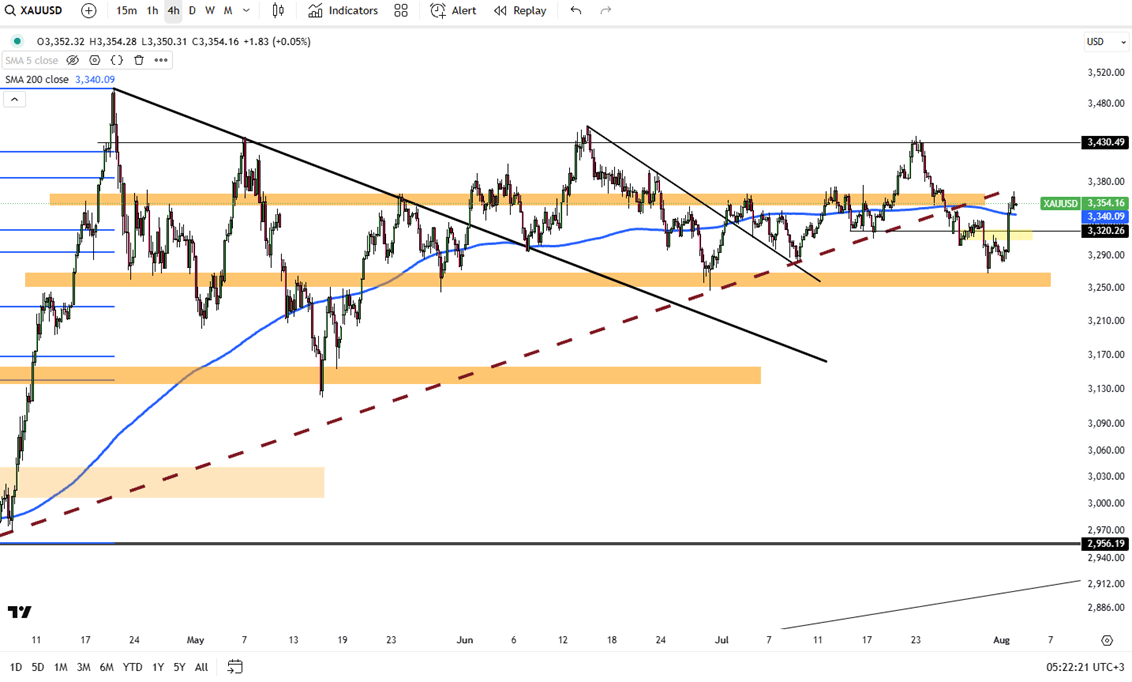Collapse the indicator legend with the arrow
The width and height of the screenshot is (1132, 682).
coord(14,99)
